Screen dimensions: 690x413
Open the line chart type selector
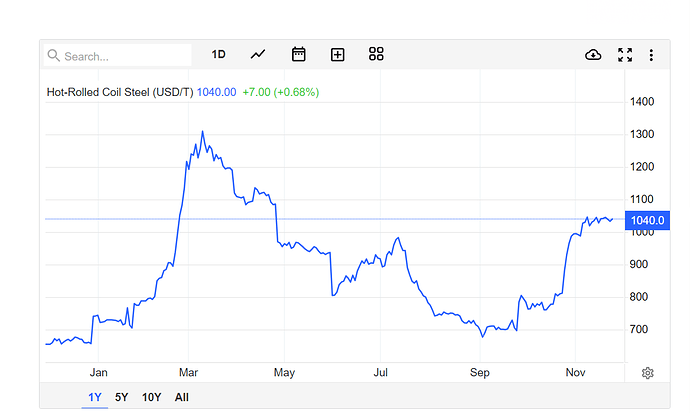coord(258,54)
